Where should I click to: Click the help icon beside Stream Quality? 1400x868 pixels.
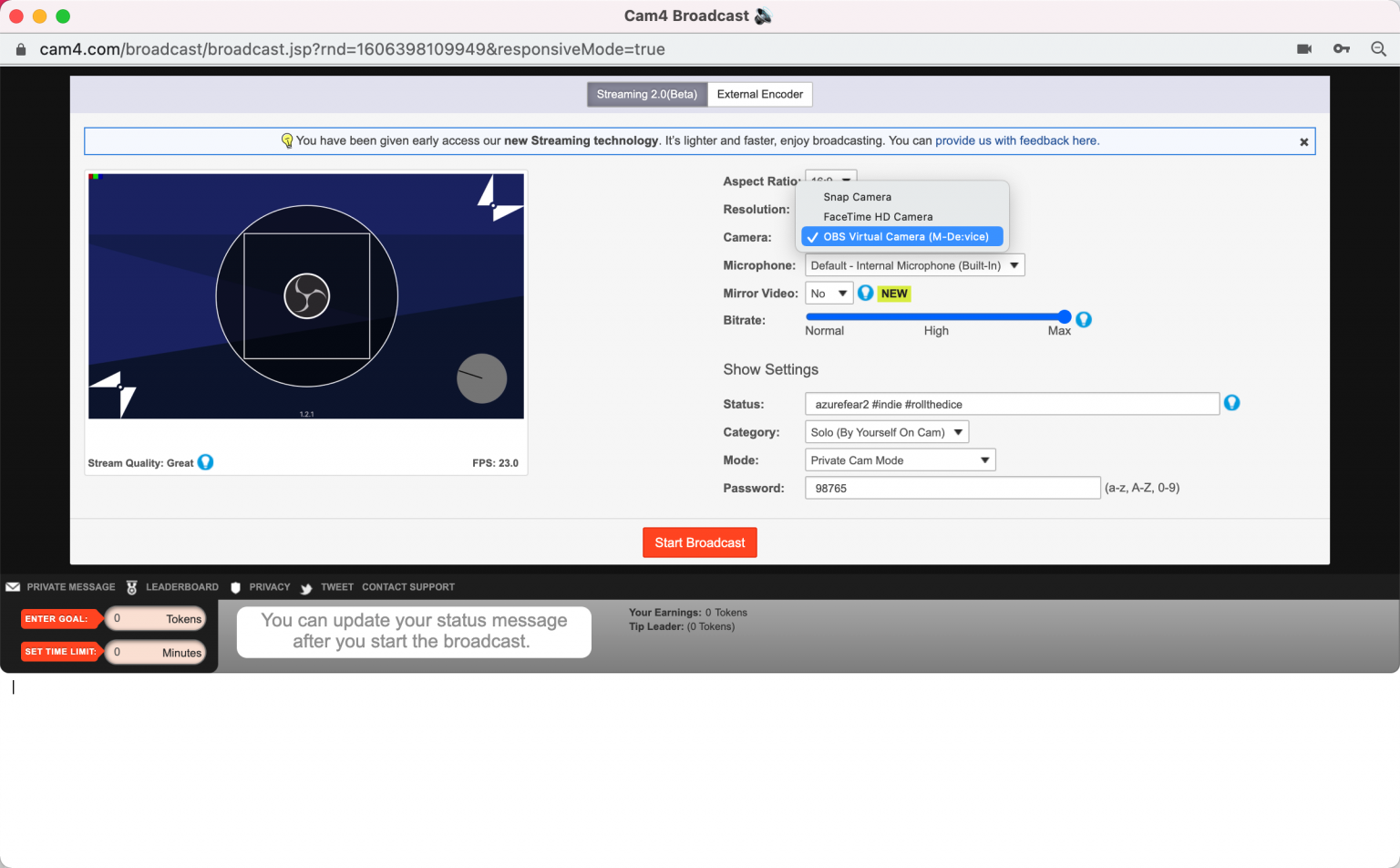pos(206,462)
